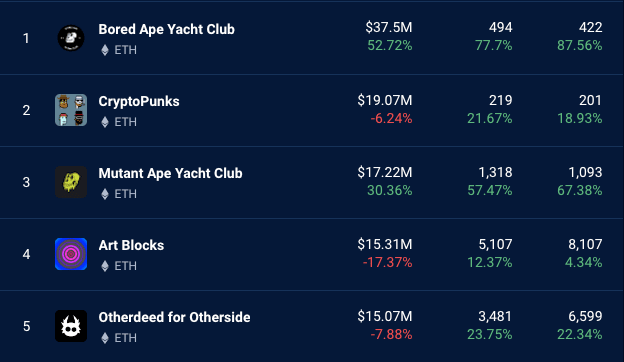
Task: Click the Ethereum icon under Otherdeed for Otherside
Action: (105, 338)
